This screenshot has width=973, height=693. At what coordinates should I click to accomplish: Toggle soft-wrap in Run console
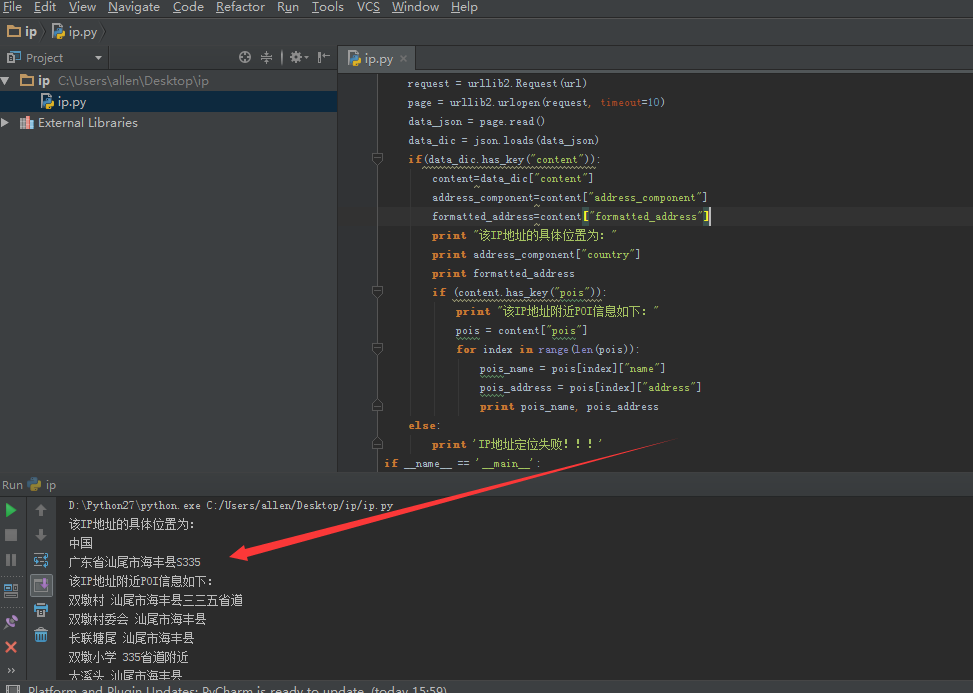(x=41, y=560)
